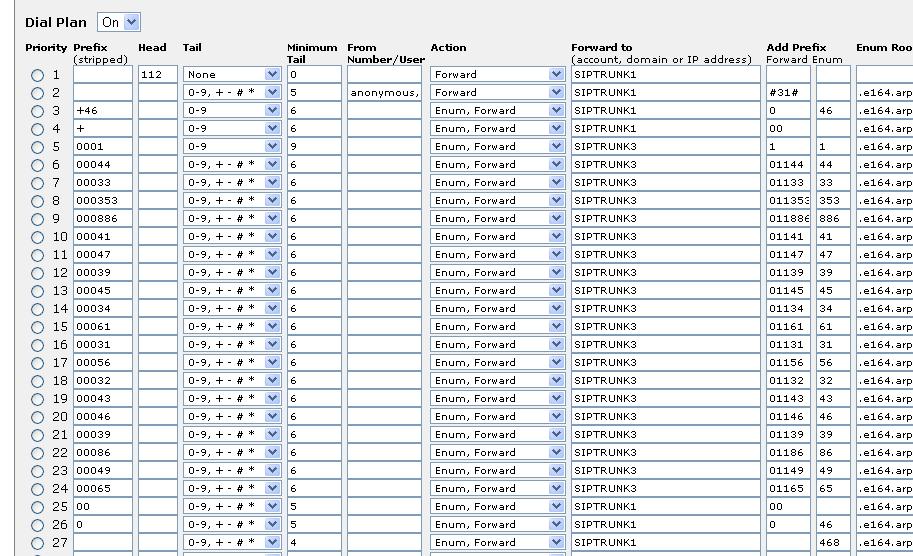The height and width of the screenshot is (556, 913).
Task: Click the Enum field containing 353
Action: tap(833, 200)
